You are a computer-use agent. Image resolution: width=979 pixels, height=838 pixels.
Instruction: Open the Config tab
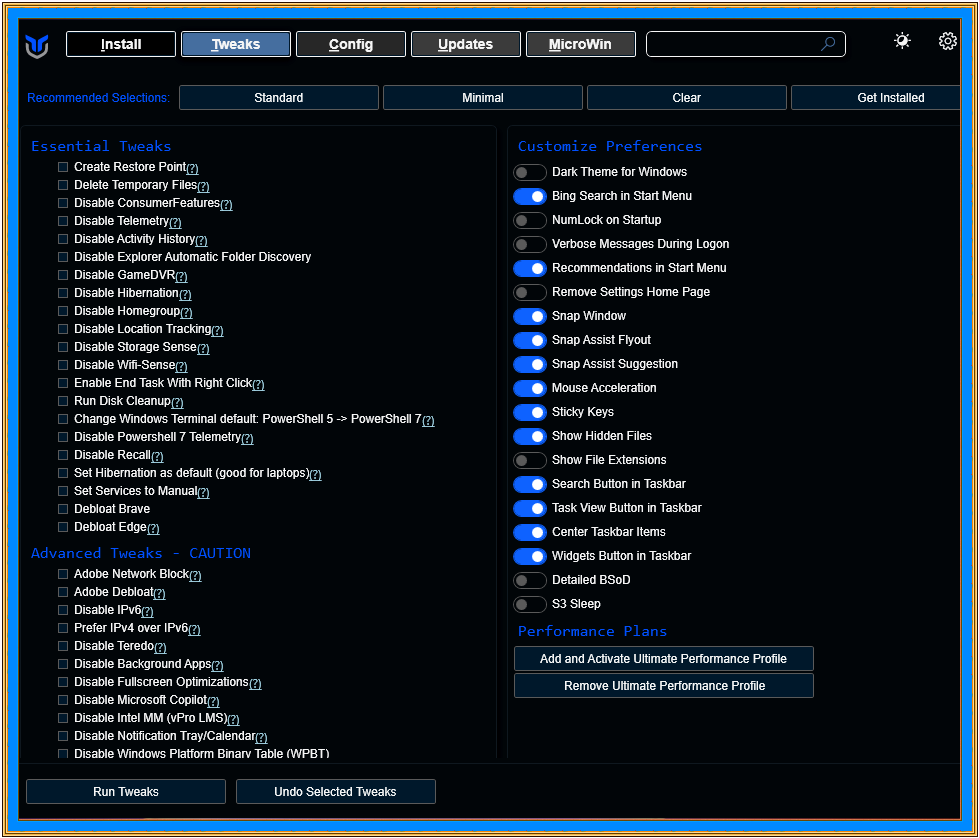coord(351,44)
